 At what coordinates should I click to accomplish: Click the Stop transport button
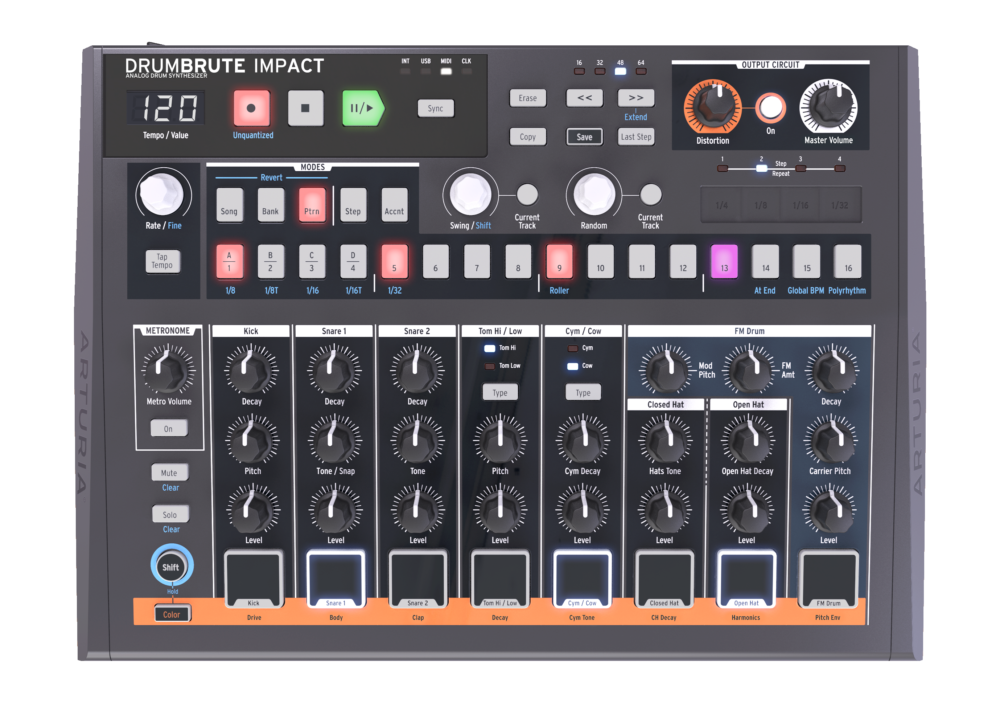305,108
